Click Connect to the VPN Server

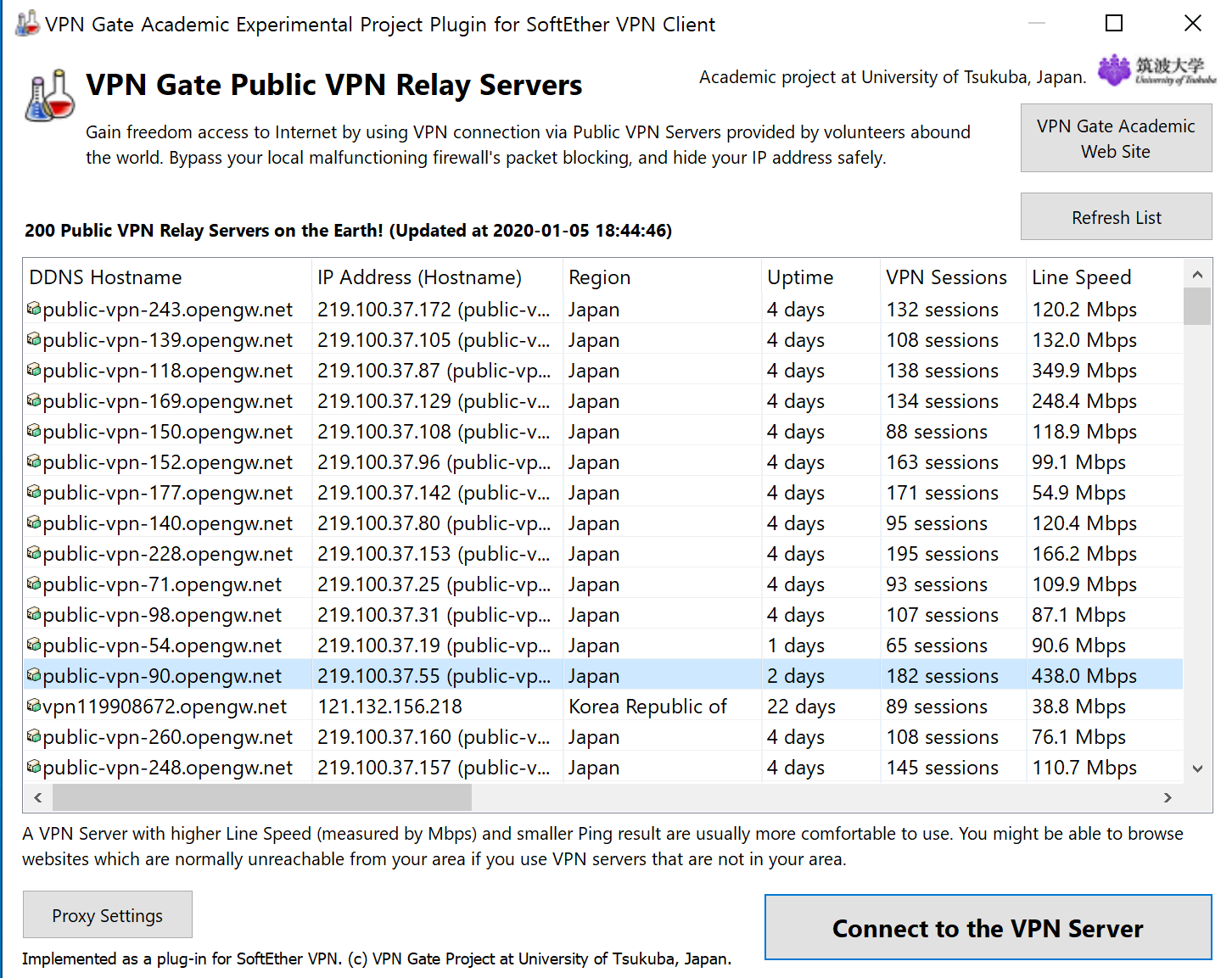988,928
